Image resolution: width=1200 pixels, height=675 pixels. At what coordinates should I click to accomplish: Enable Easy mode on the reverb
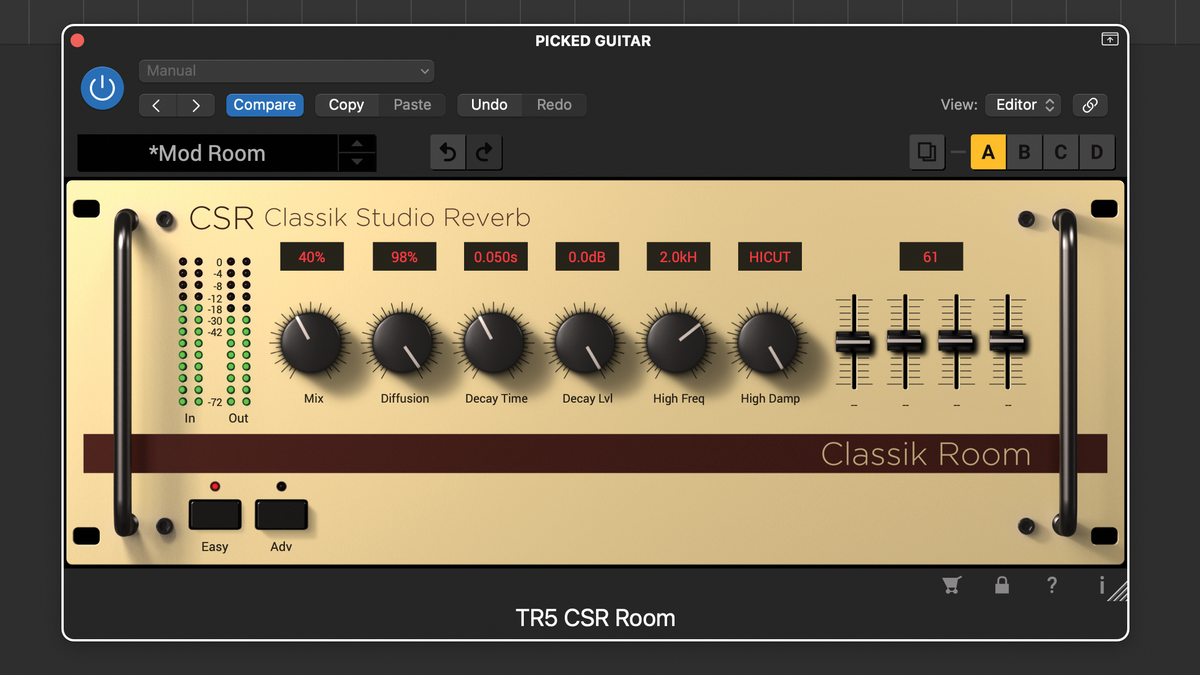click(x=215, y=513)
